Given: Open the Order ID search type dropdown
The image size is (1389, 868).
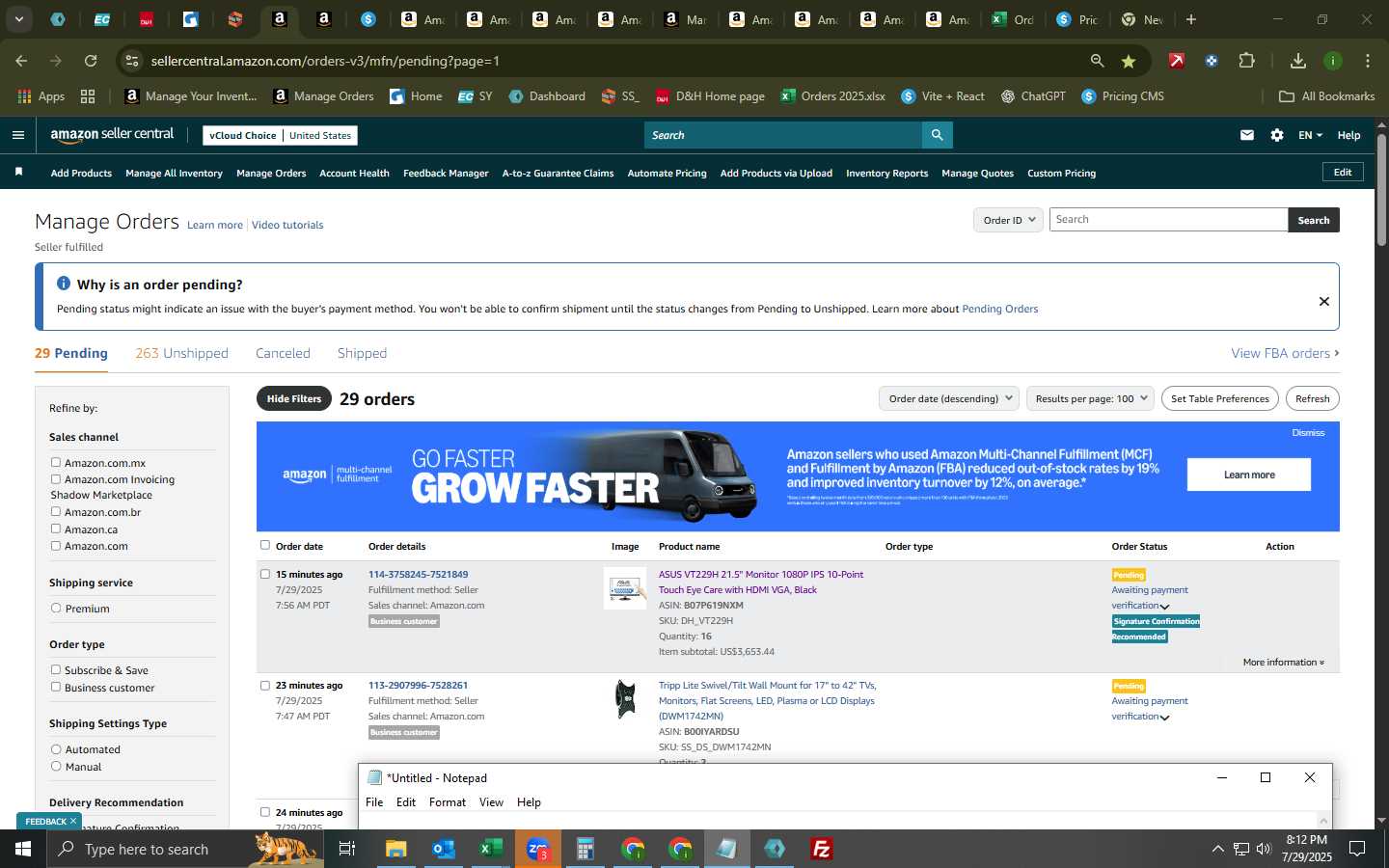Looking at the screenshot, I should [1008, 220].
